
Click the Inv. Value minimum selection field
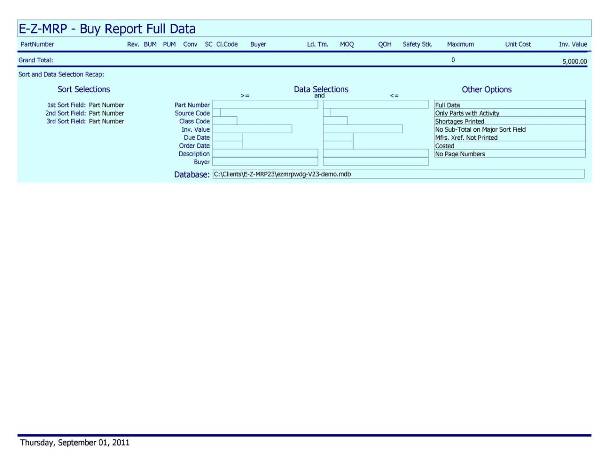[x=251, y=129]
